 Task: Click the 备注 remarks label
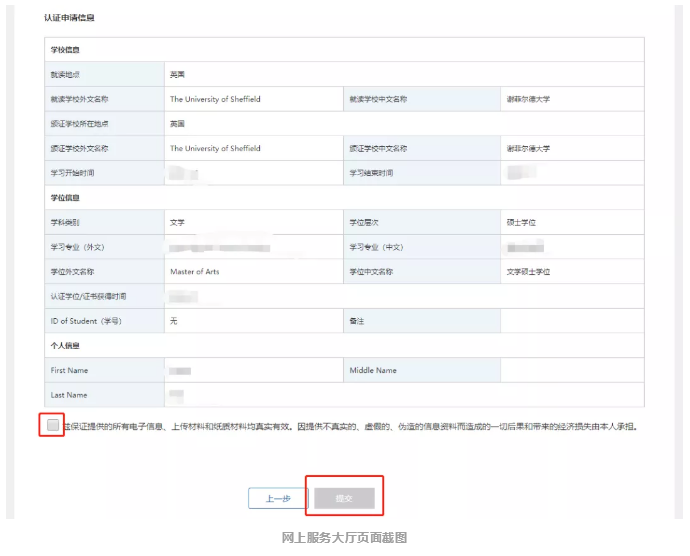[357, 321]
